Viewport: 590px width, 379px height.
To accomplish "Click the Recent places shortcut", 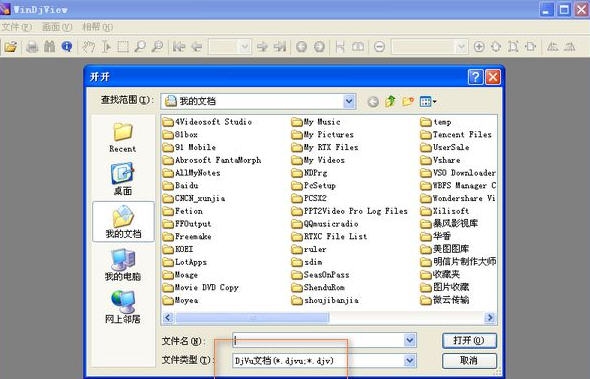I will (x=123, y=137).
